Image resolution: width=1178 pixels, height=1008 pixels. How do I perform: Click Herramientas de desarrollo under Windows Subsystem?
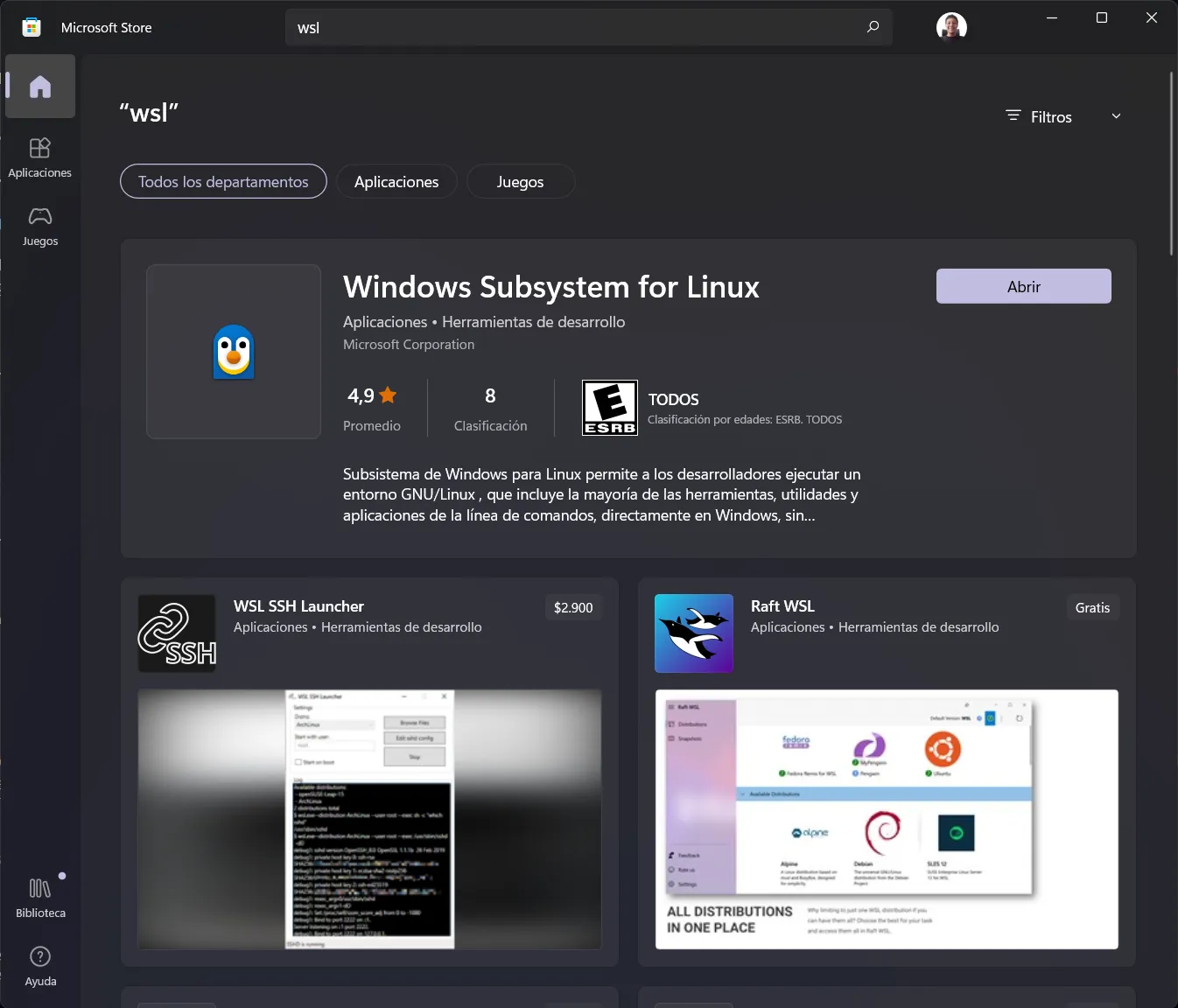point(533,322)
